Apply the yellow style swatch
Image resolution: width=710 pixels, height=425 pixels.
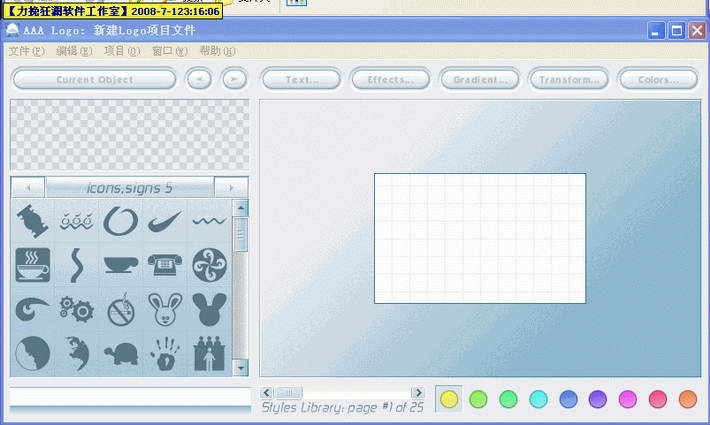pyautogui.click(x=449, y=399)
